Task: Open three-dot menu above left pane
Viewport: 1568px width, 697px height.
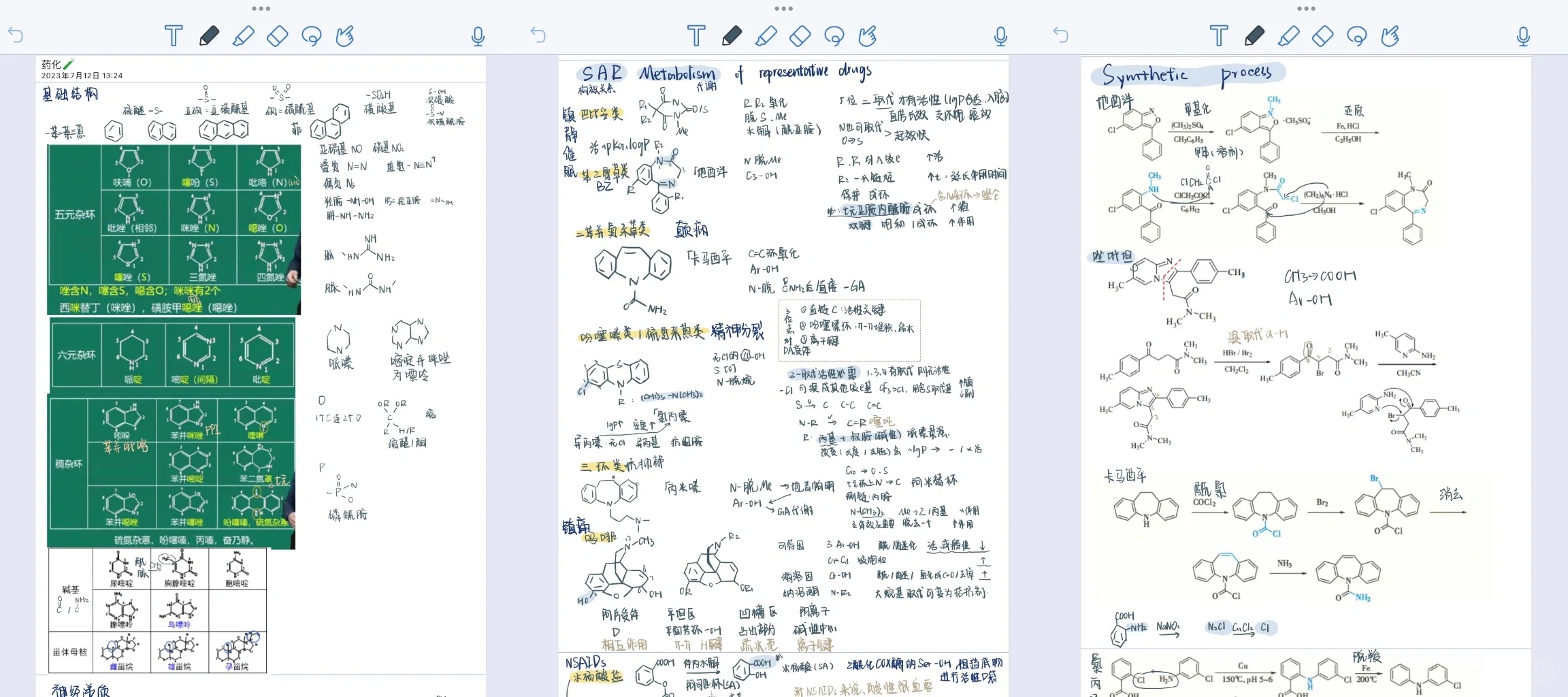Action: (x=261, y=9)
